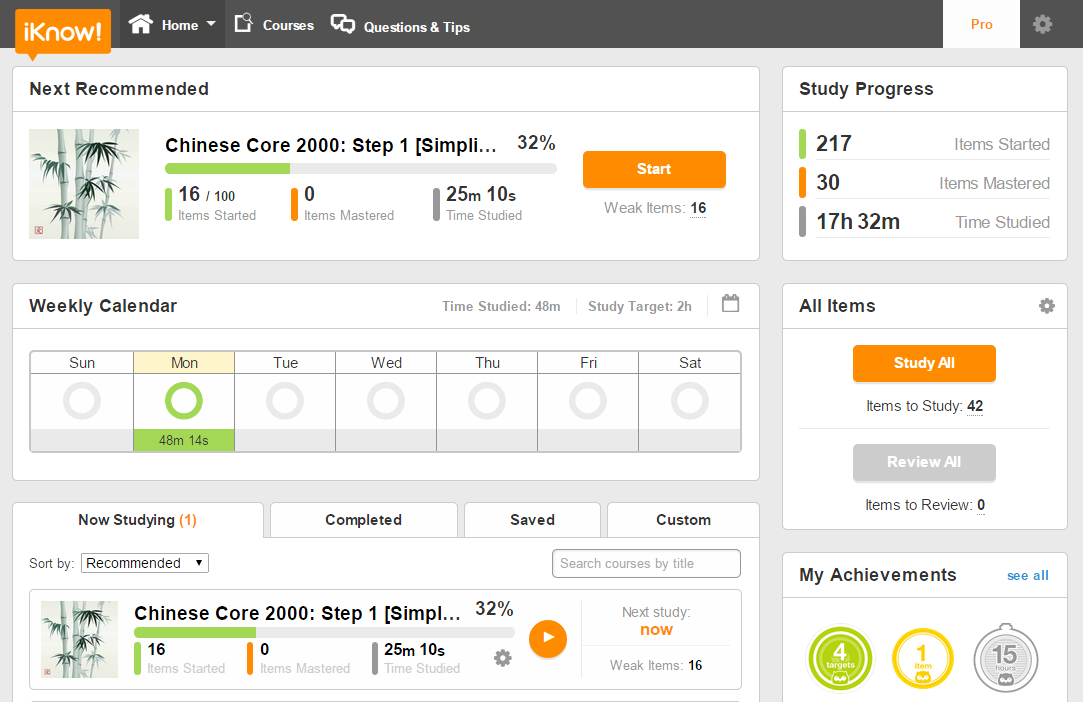Select Sunday's circle in Weekly Calendar

pos(82,401)
